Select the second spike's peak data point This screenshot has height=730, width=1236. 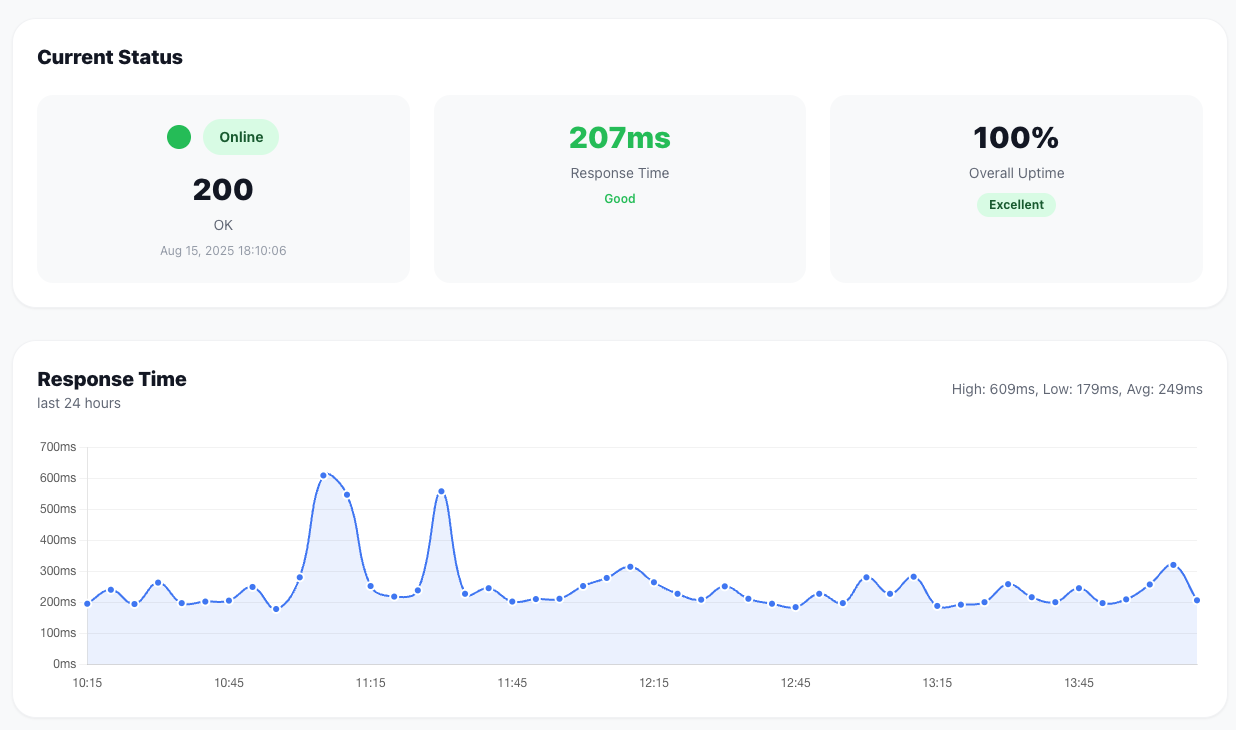pos(441,491)
